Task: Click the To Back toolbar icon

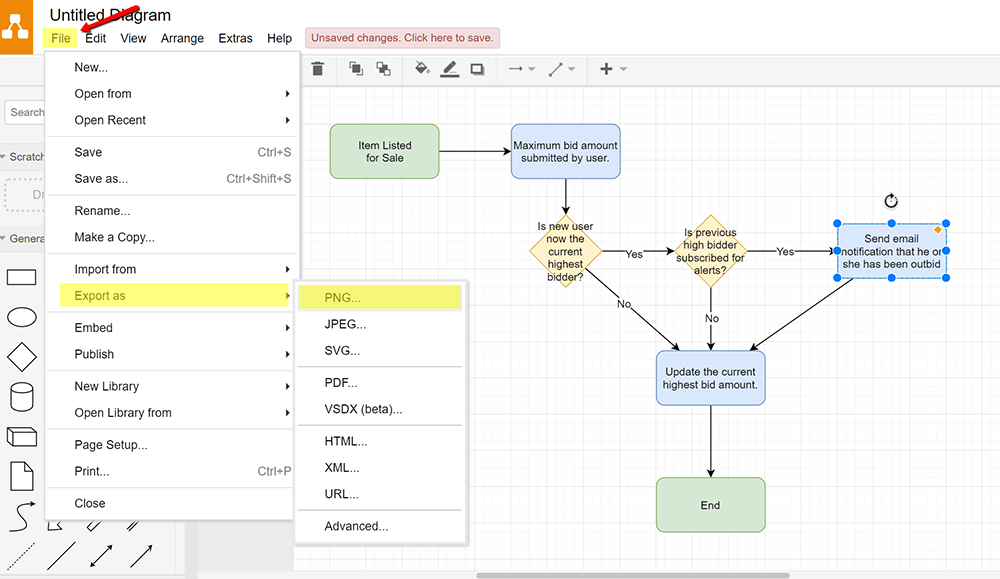Action: coord(383,69)
